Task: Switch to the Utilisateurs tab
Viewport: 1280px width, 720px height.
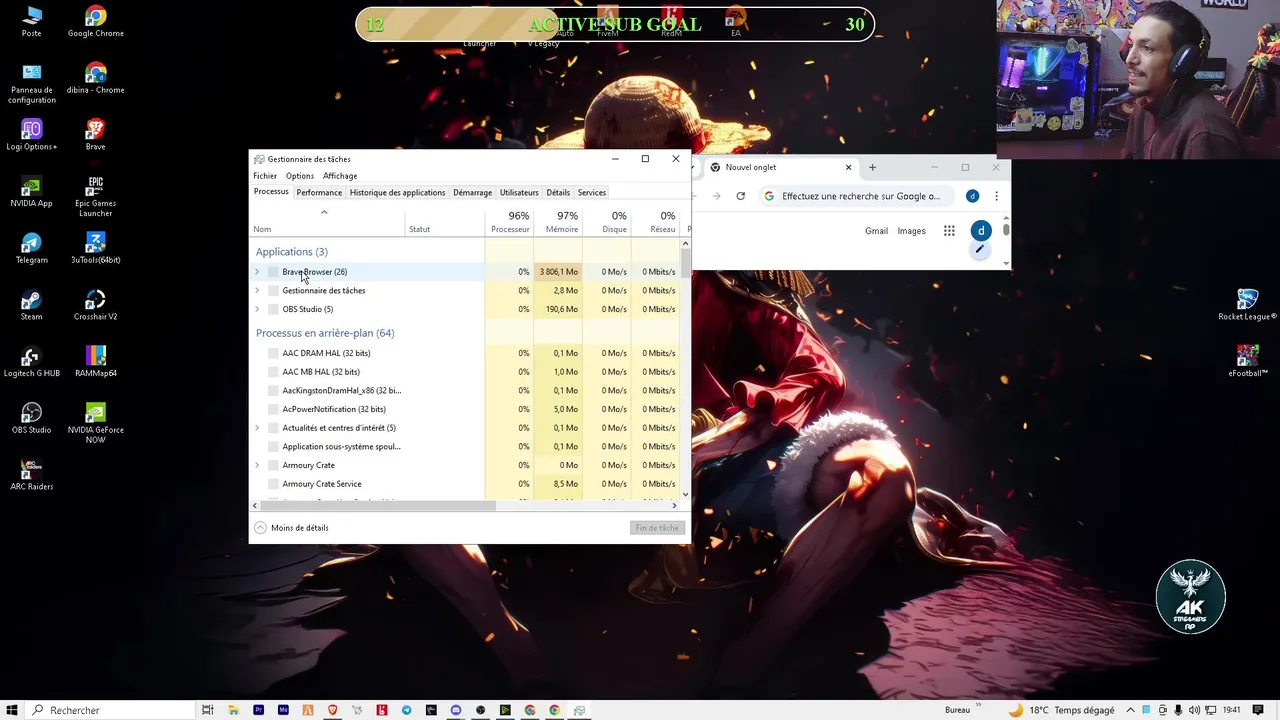Action: [x=519, y=193]
